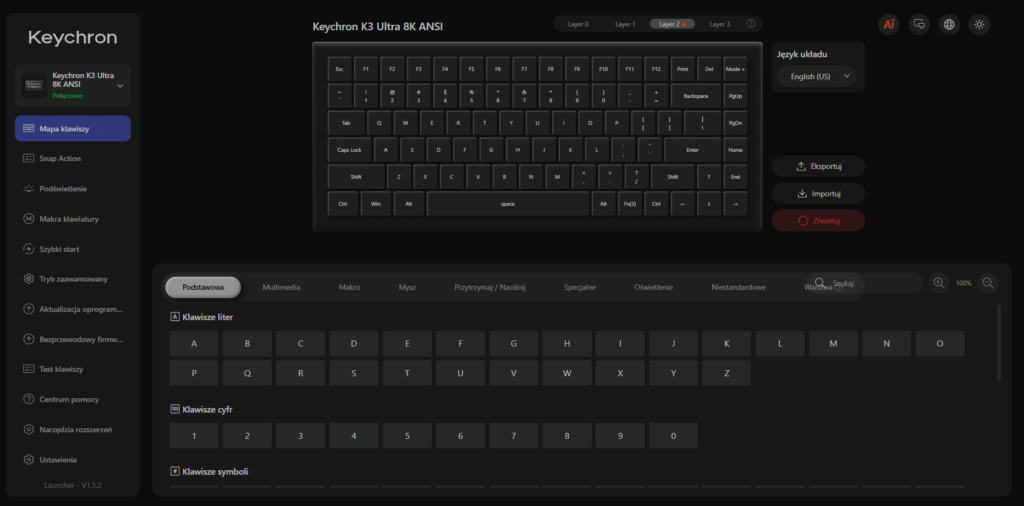Click the Podświetlenie backlight icon
This screenshot has height=506, width=1024.
29,189
